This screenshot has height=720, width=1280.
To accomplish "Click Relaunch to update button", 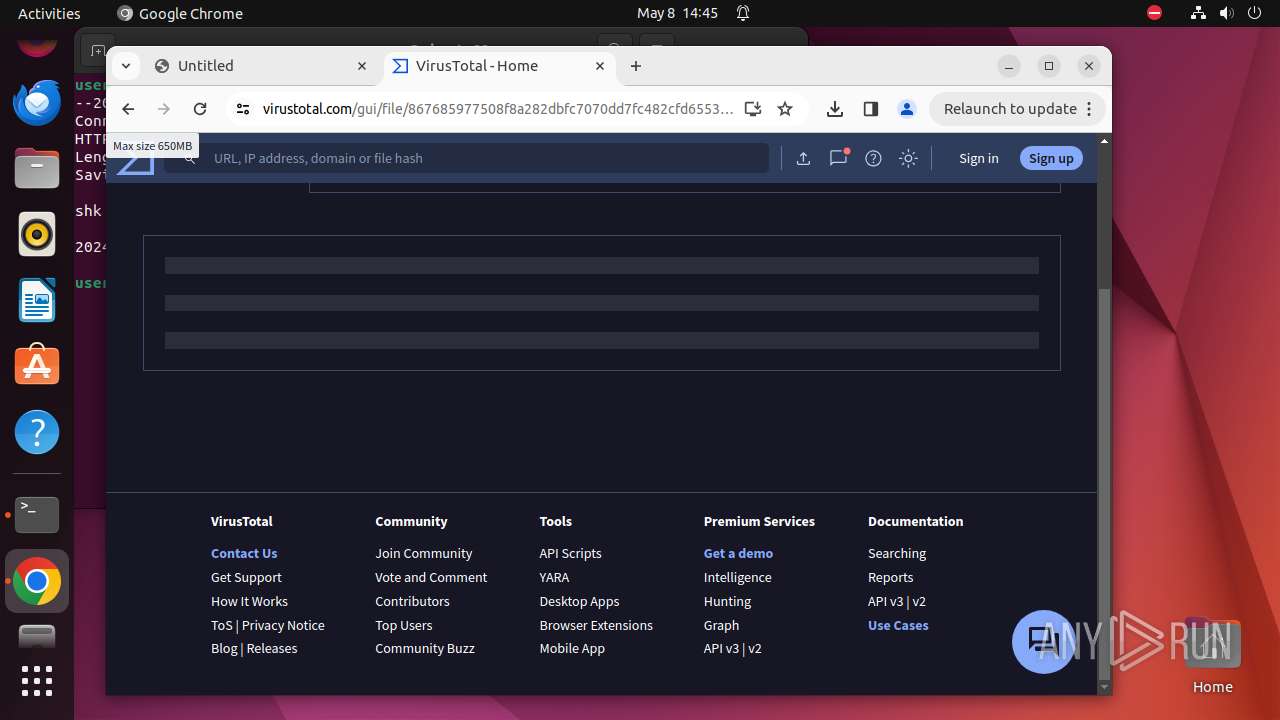I will tap(1010, 109).
